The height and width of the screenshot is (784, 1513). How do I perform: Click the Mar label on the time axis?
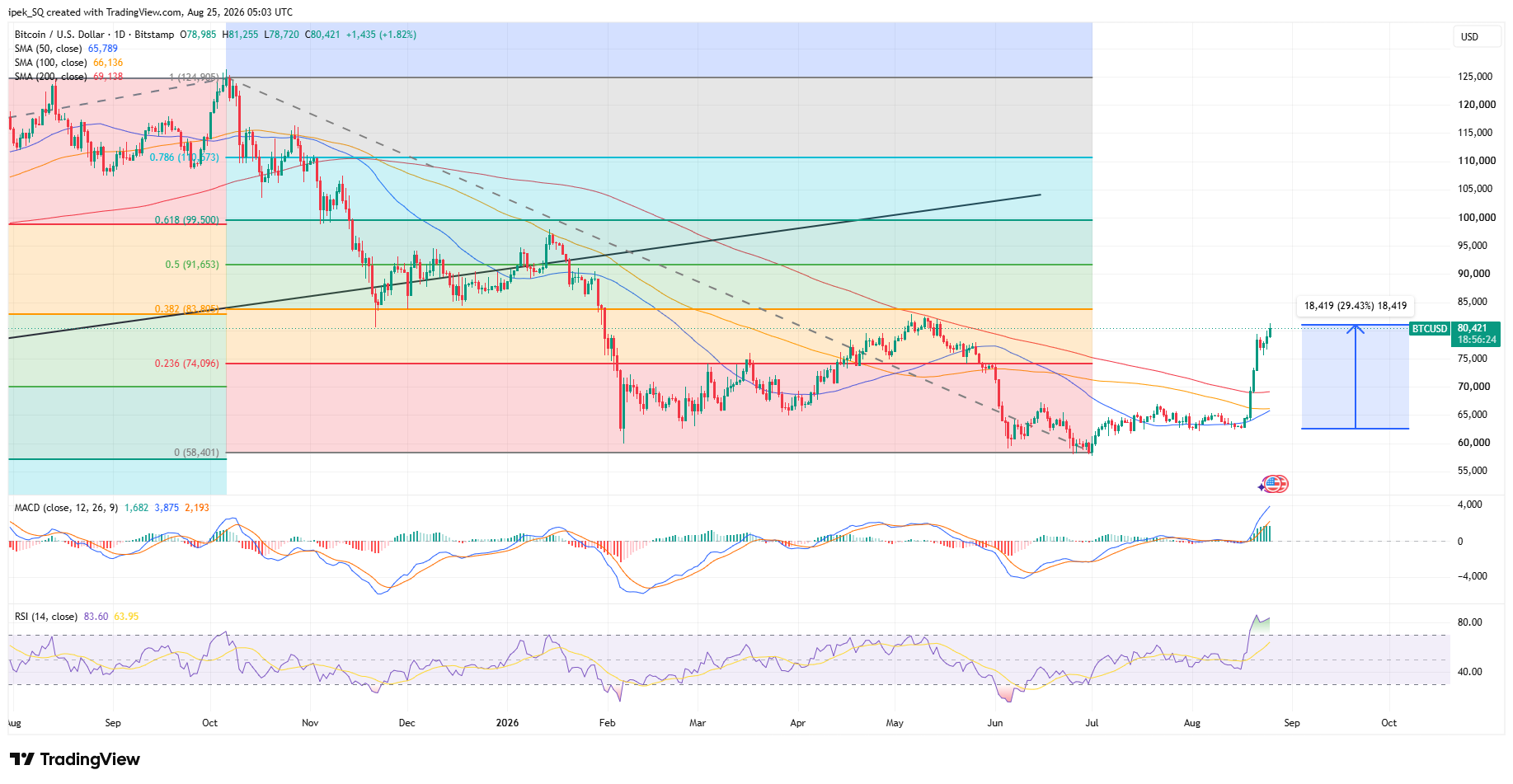click(698, 723)
